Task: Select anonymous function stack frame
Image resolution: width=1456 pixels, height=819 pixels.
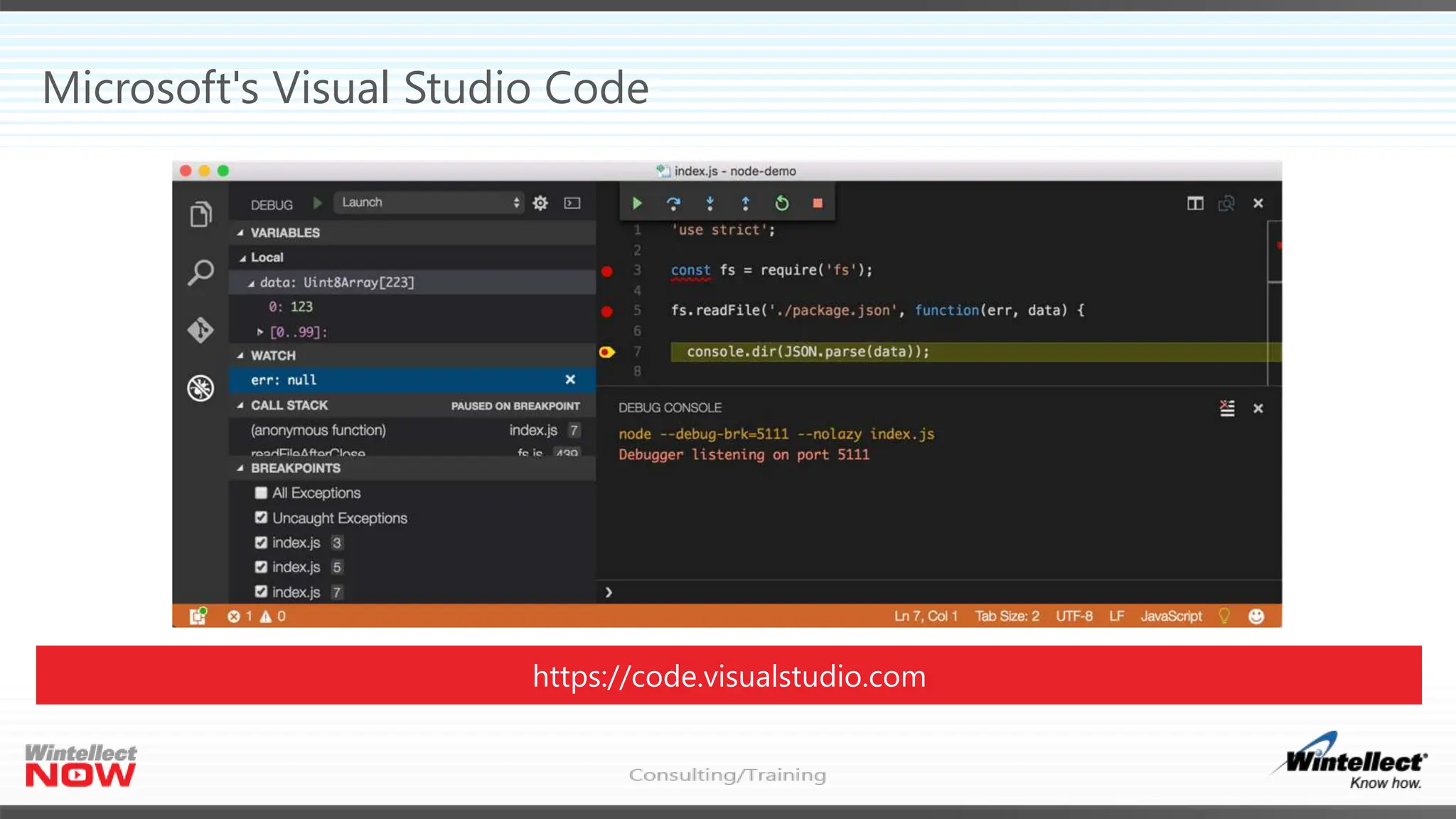Action: (412, 430)
